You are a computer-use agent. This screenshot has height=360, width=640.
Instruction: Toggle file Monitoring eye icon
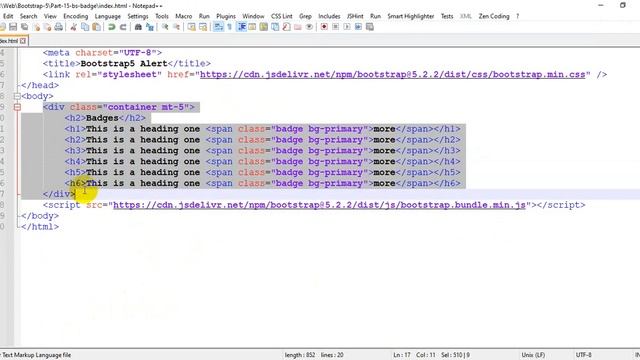[x=309, y=27]
